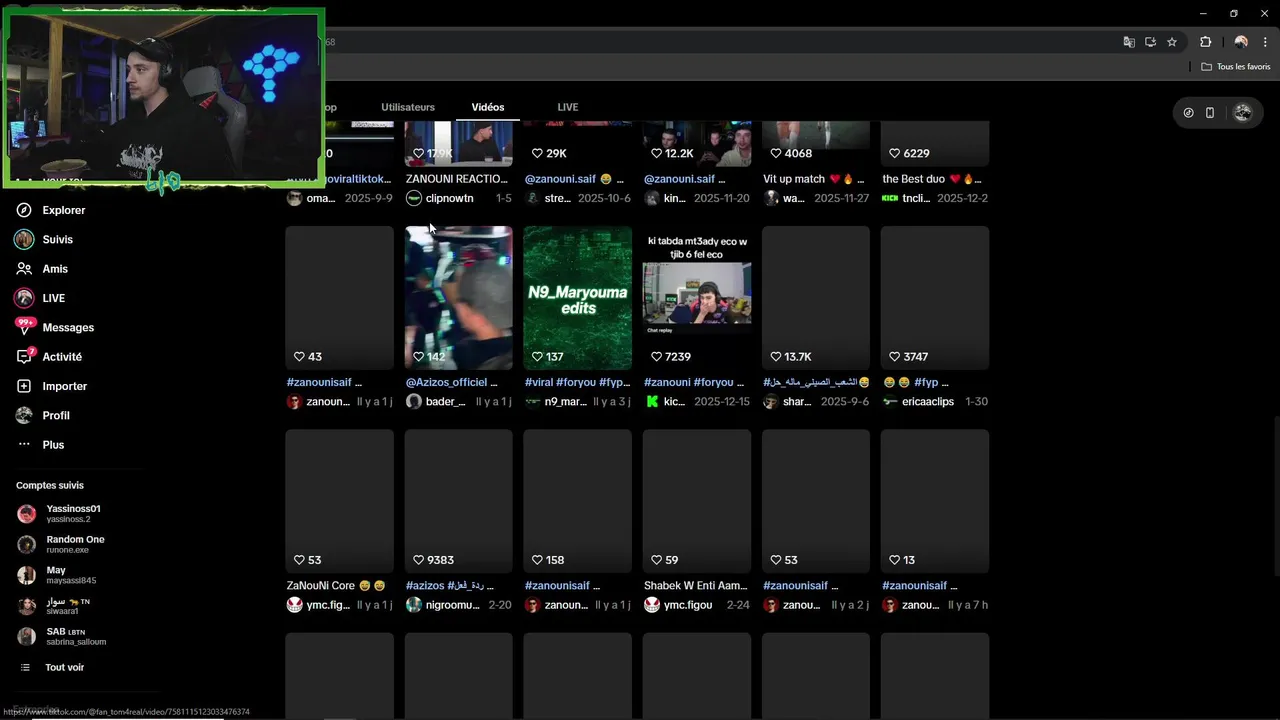Open the Tous les favoris bookmarks folder
This screenshot has width=1280, height=720.
pyautogui.click(x=1236, y=67)
